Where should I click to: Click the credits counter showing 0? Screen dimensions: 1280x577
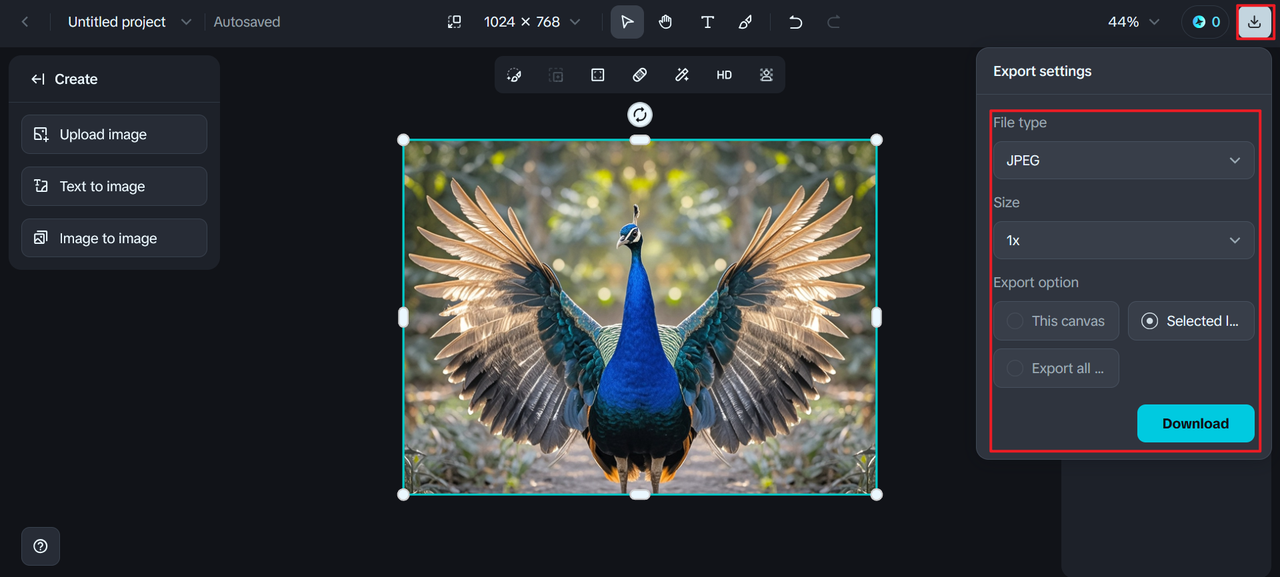tap(1205, 22)
